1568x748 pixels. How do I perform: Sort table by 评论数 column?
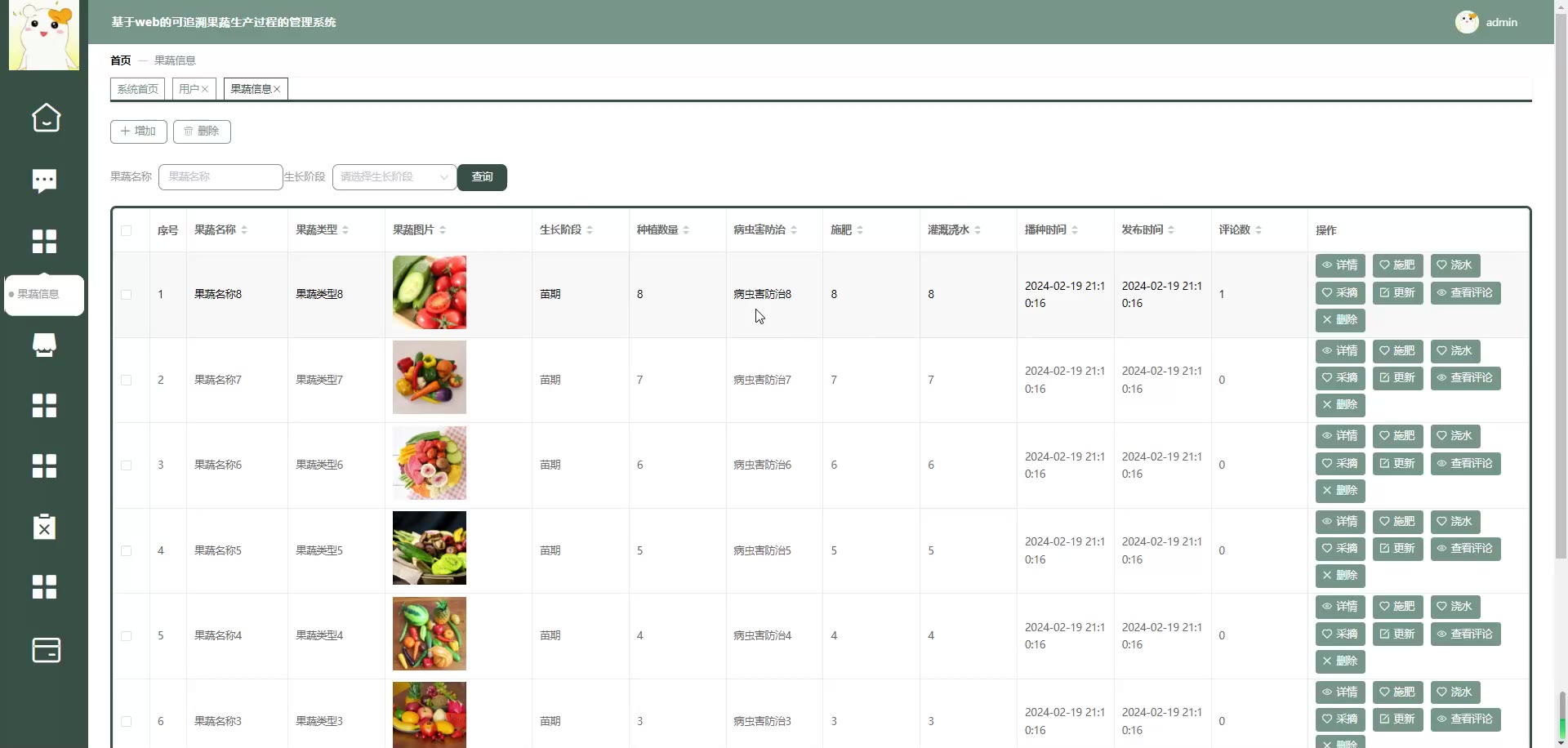tap(1258, 230)
